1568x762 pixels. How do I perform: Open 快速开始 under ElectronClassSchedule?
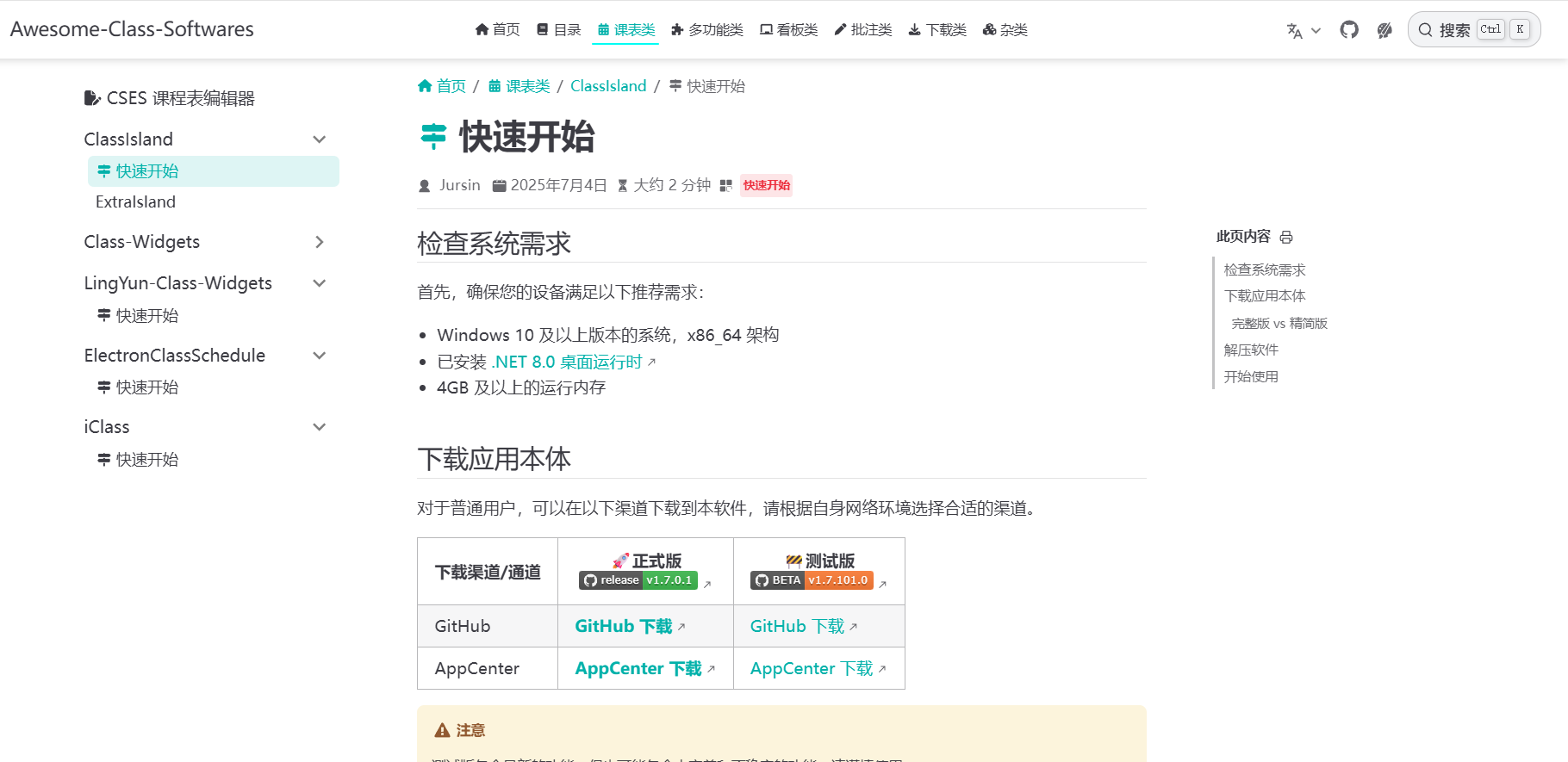coord(138,387)
